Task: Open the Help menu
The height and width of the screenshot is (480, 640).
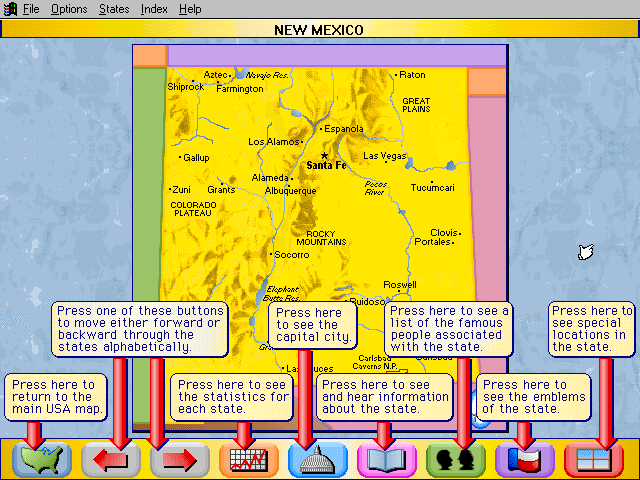Action: pyautogui.click(x=190, y=9)
